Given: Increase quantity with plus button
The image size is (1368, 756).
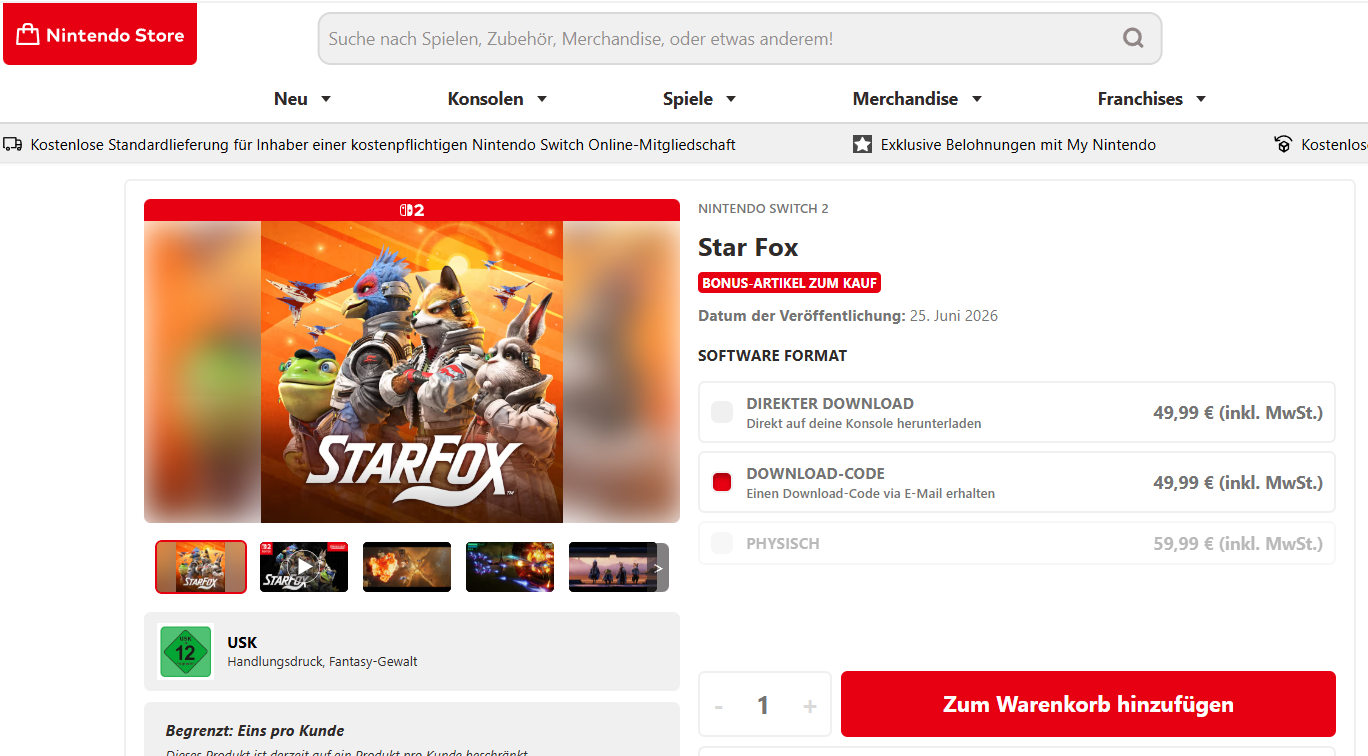Looking at the screenshot, I should click(810, 706).
